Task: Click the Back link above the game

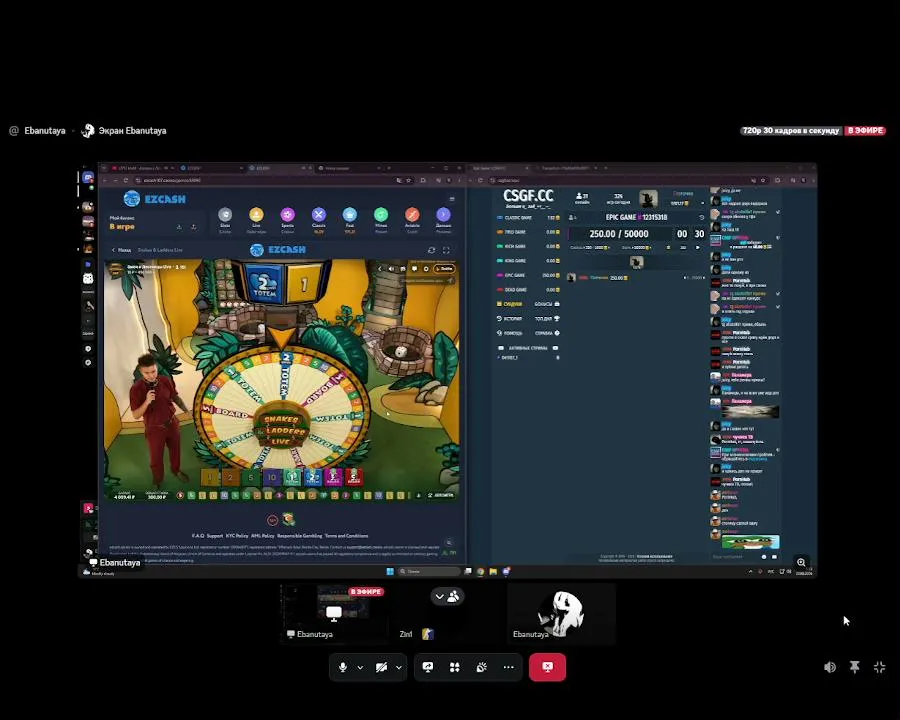Action: point(121,250)
